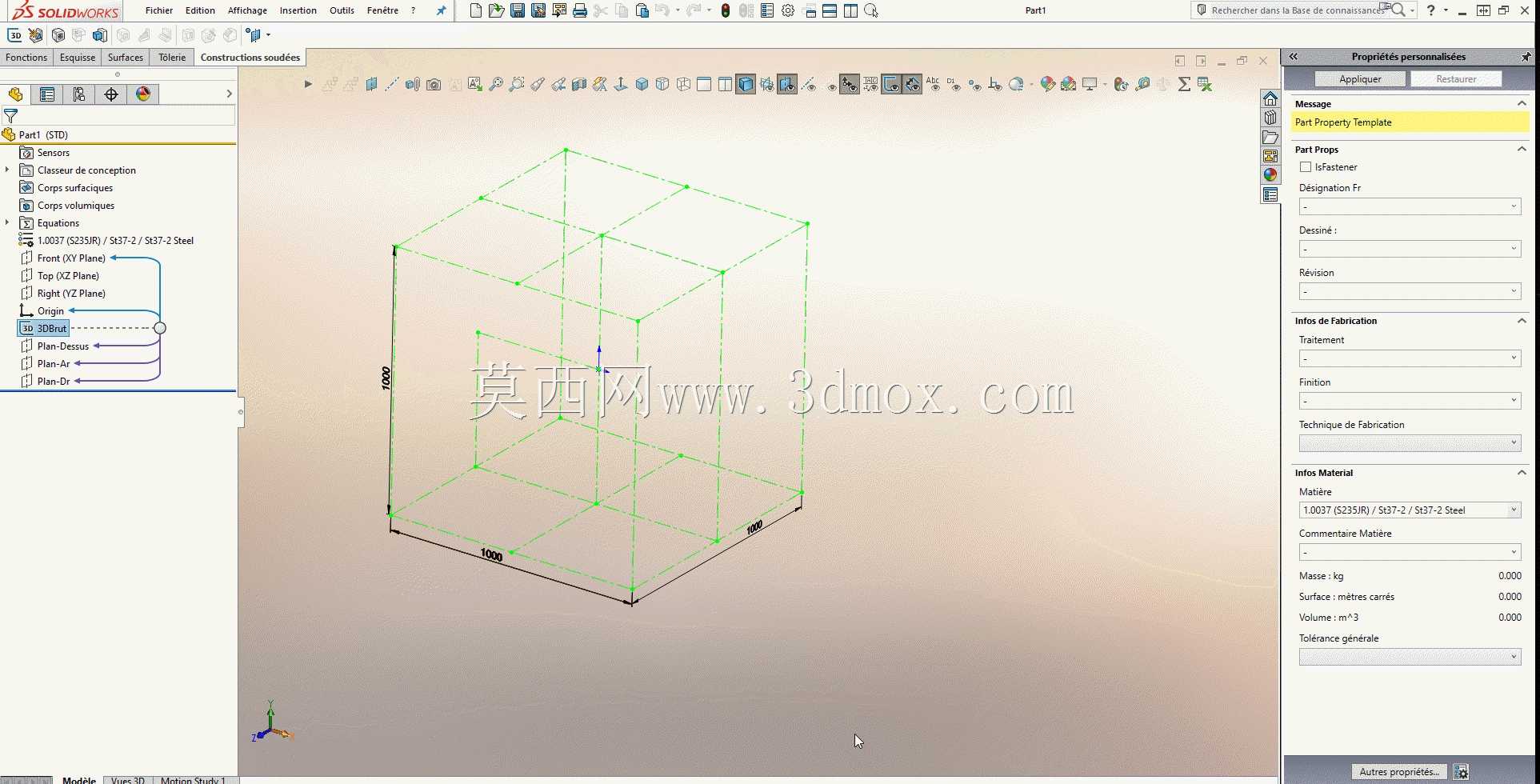Collapse the Infos de Fabrication section
This screenshot has height=784, width=1540.
(1522, 321)
